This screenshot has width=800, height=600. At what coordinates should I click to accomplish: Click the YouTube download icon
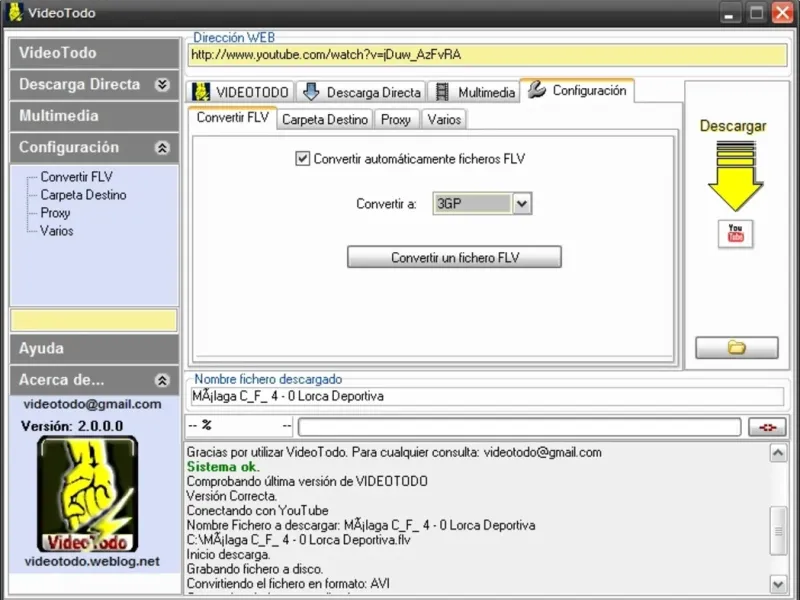[735, 234]
